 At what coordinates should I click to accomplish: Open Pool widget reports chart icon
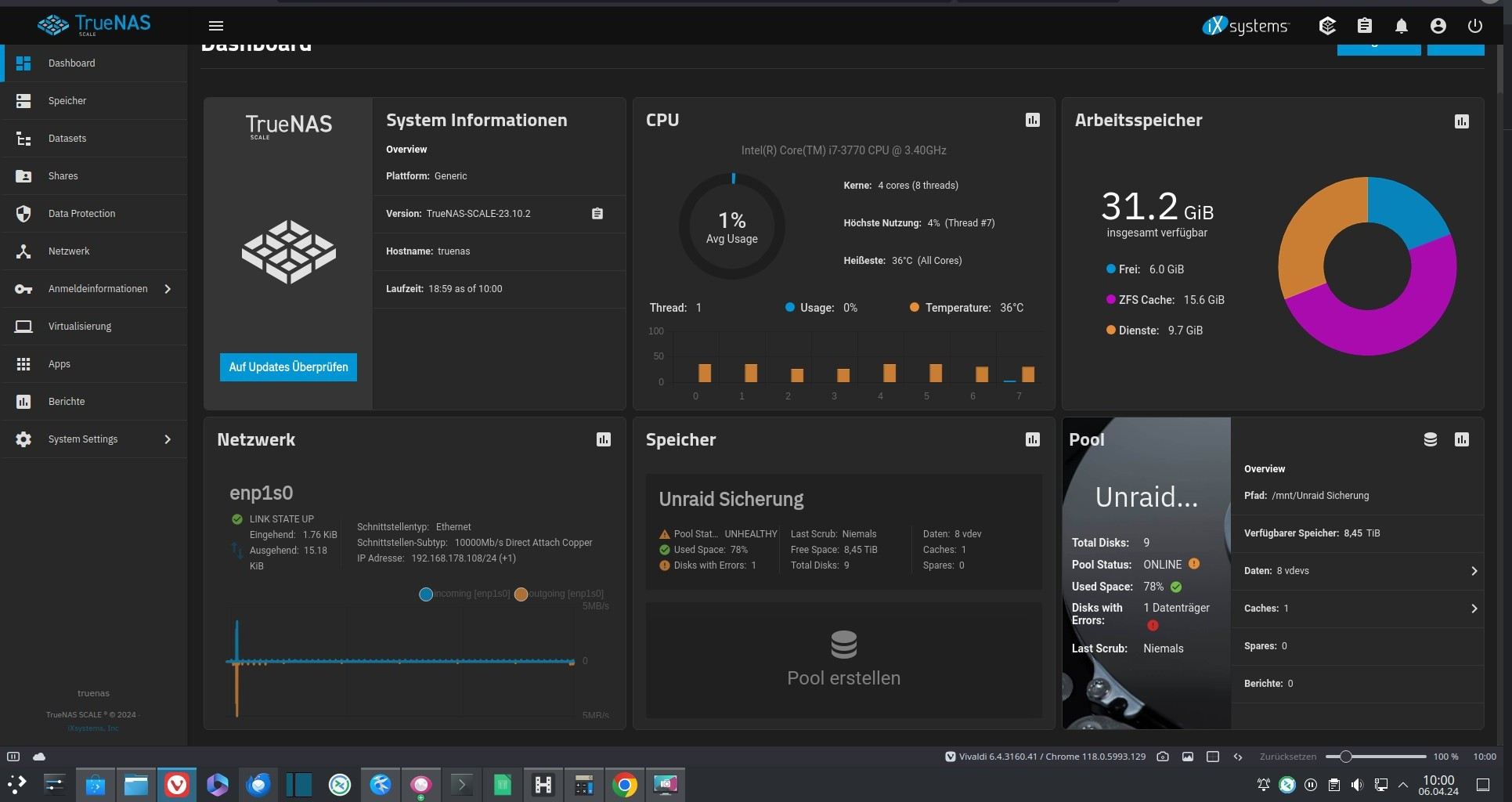(x=1462, y=439)
